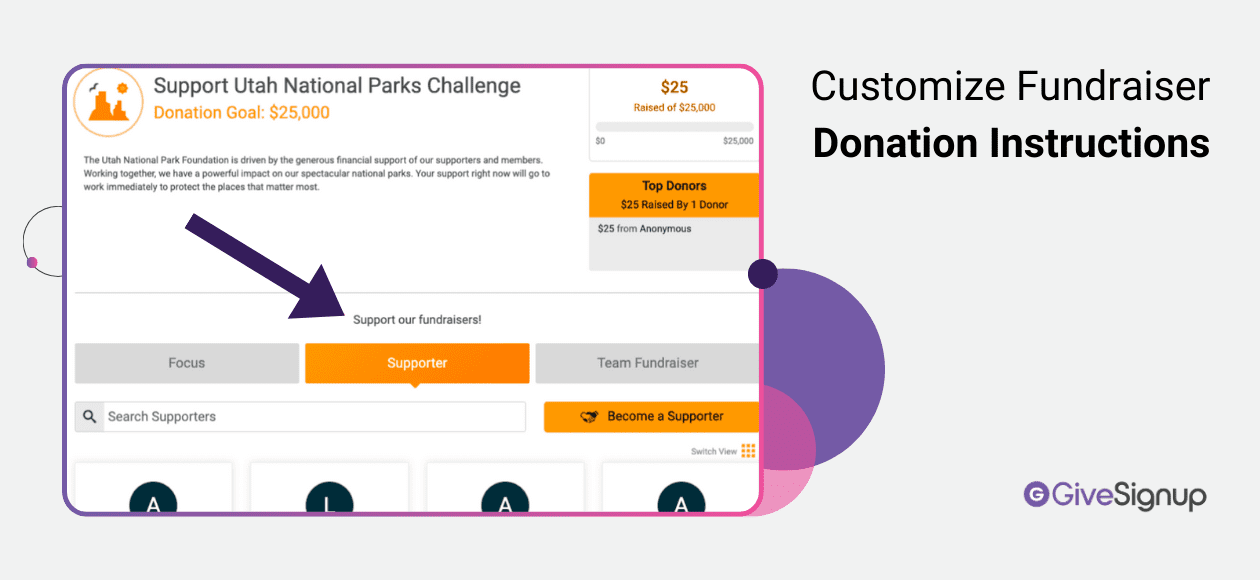Open the rightmost supporter avatar marked A
This screenshot has height=580, width=1260.
tap(681, 502)
